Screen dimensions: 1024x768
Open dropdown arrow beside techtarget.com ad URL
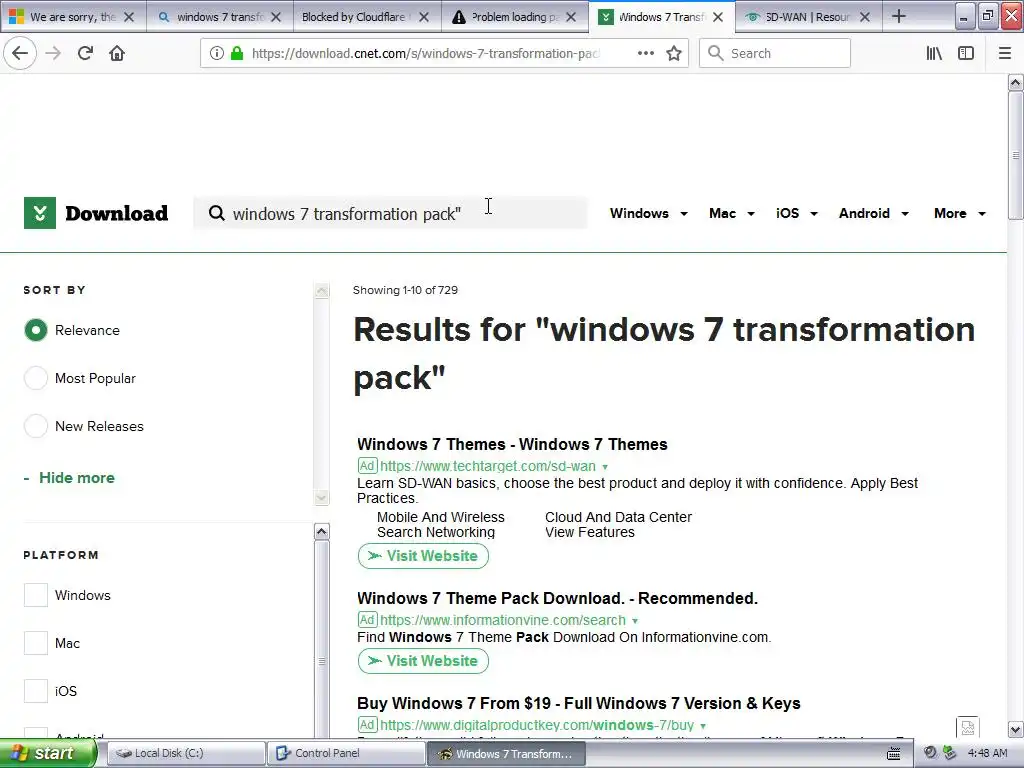(605, 467)
